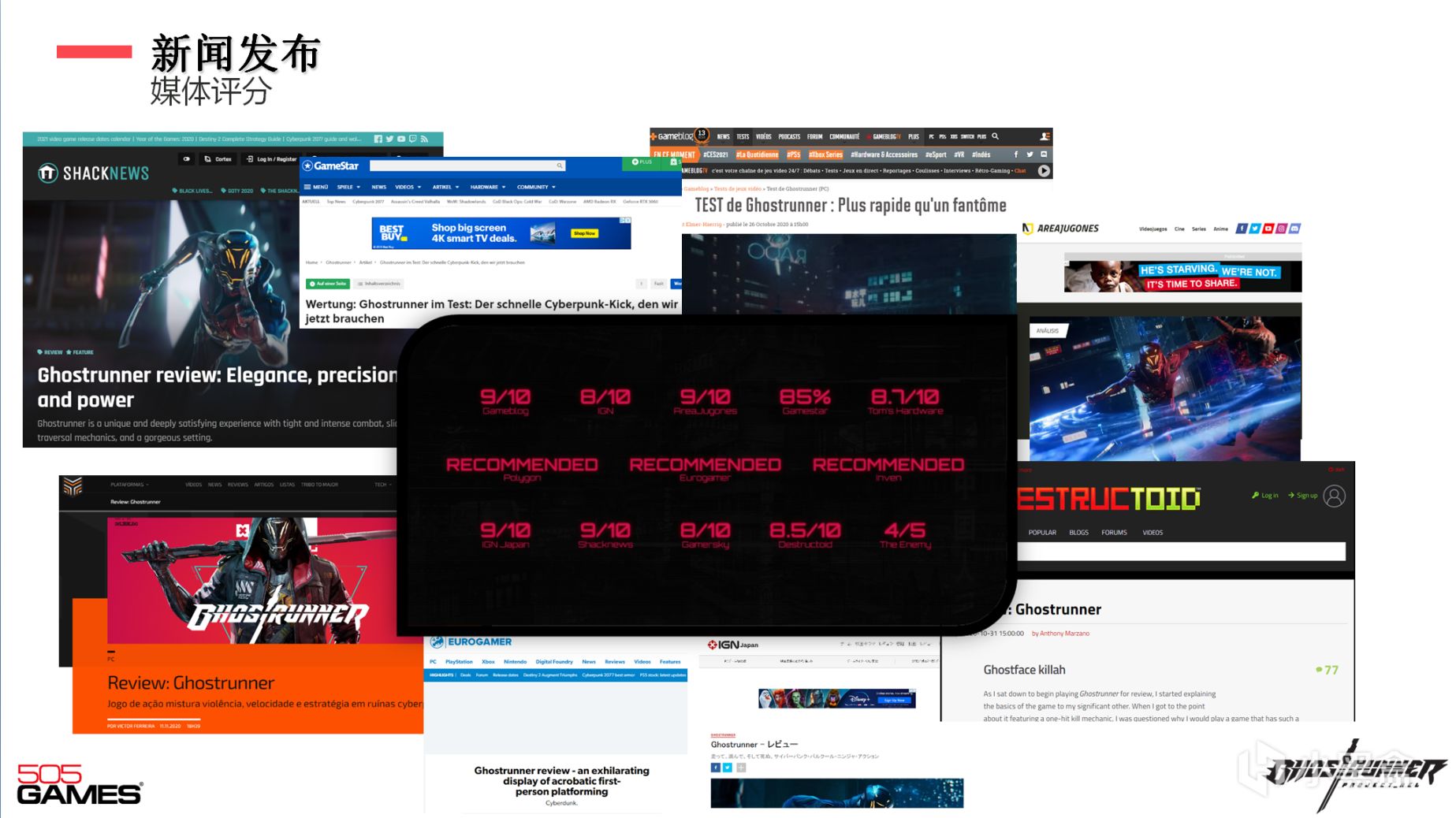Open Anime on Areajugones menu
This screenshot has width=1456, height=818.
[1220, 229]
